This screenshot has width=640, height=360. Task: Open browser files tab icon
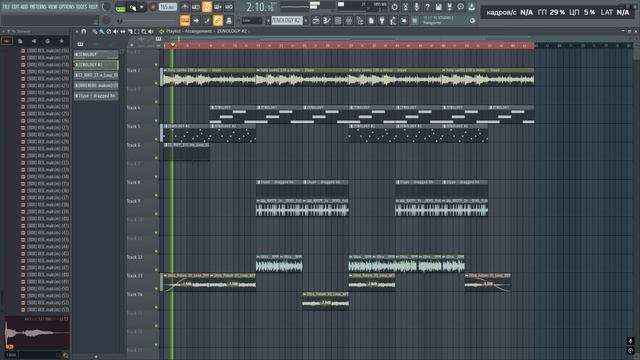point(20,41)
